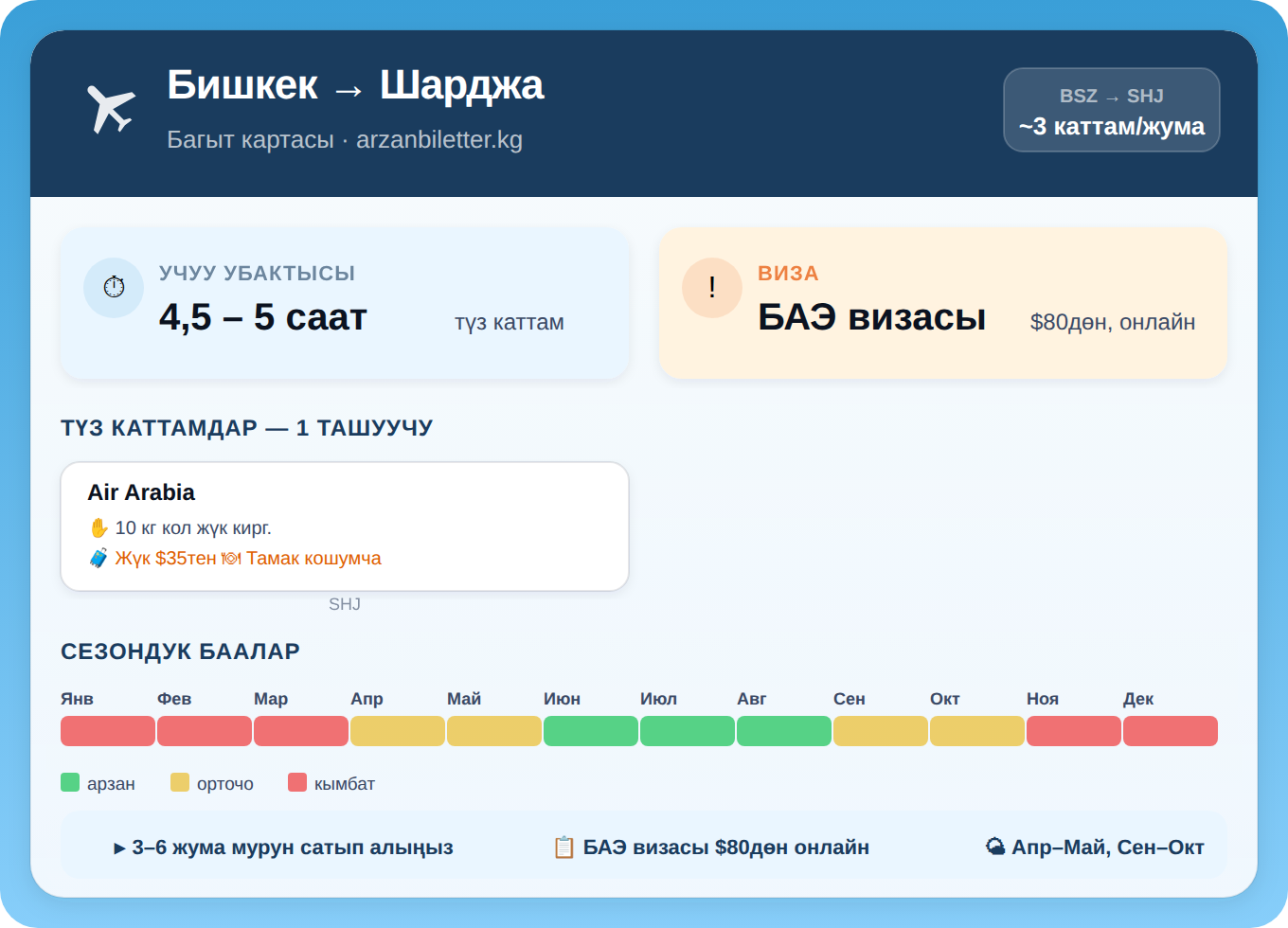Viewport: 1288px width, 928px height.
Task: Click the exclamation visa alert icon
Action: [x=712, y=286]
